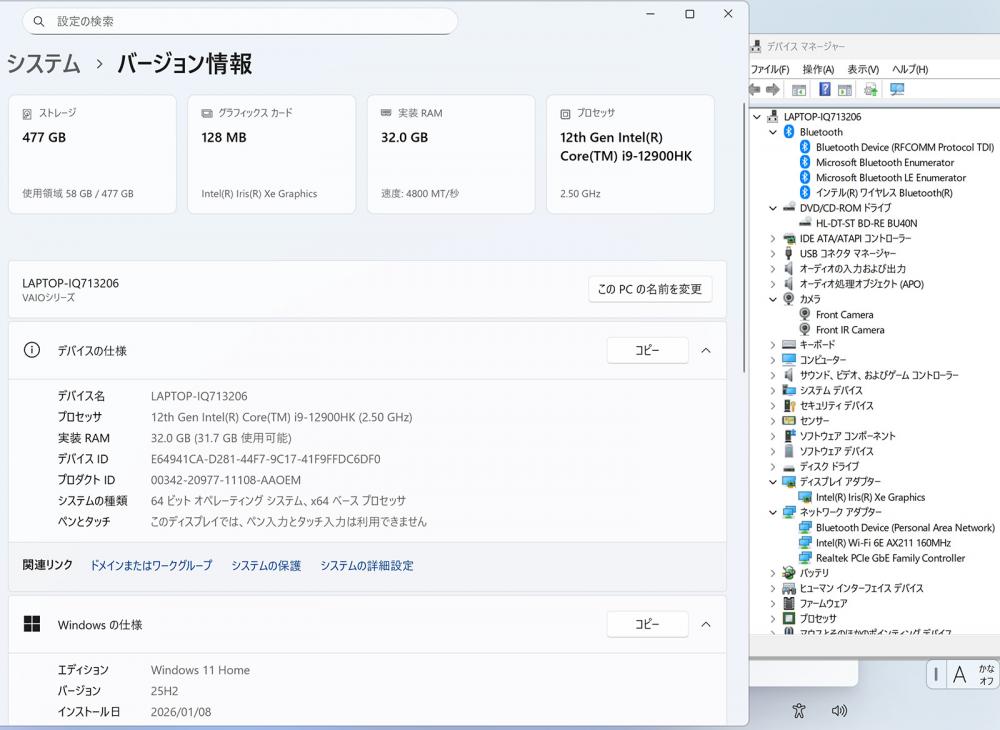Open the 表示(V) menu
This screenshot has height=730, width=1000.
pyautogui.click(x=862, y=69)
